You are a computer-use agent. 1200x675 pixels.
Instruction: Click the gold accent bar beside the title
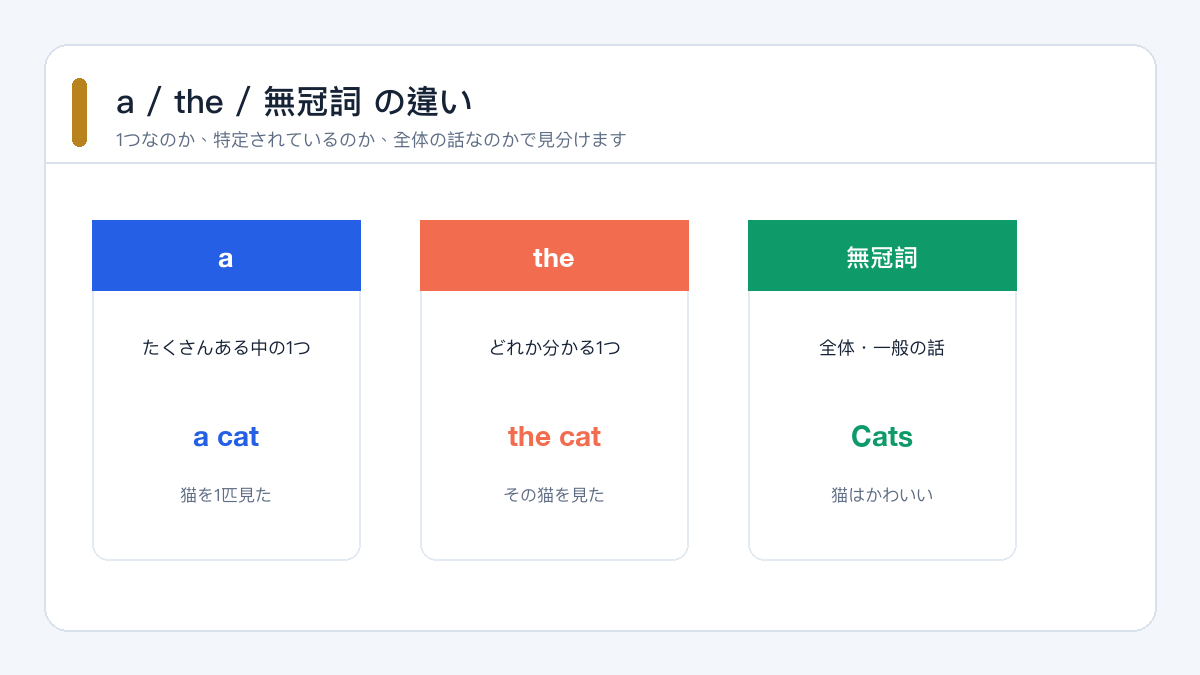pyautogui.click(x=79, y=112)
